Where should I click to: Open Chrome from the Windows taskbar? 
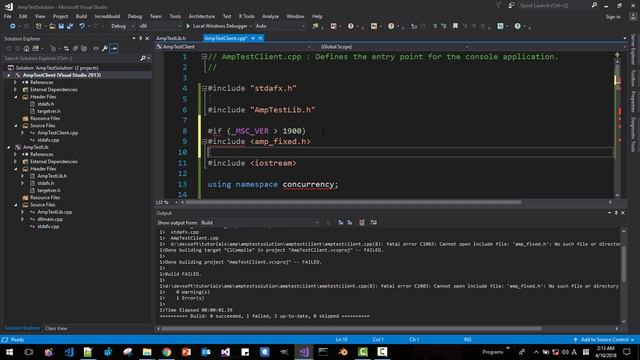pyautogui.click(x=167, y=352)
